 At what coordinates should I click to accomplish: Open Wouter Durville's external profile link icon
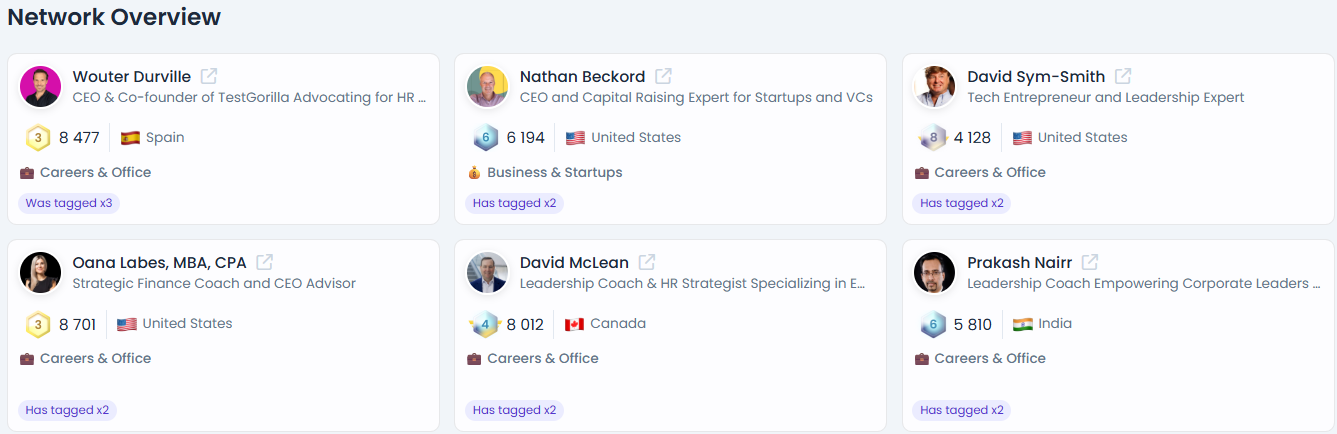pyautogui.click(x=209, y=76)
